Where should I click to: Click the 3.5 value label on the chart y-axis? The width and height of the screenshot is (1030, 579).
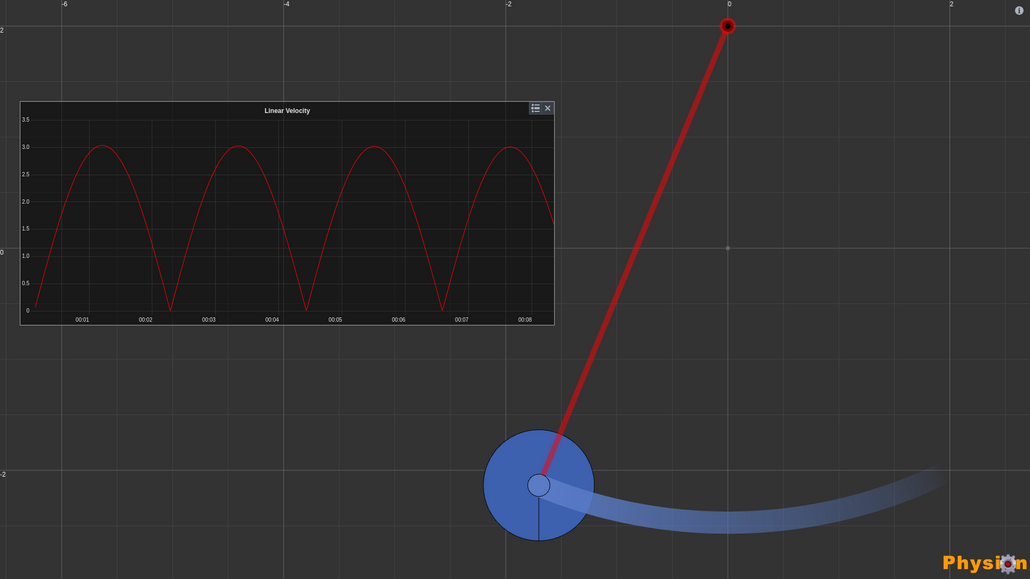click(x=25, y=120)
